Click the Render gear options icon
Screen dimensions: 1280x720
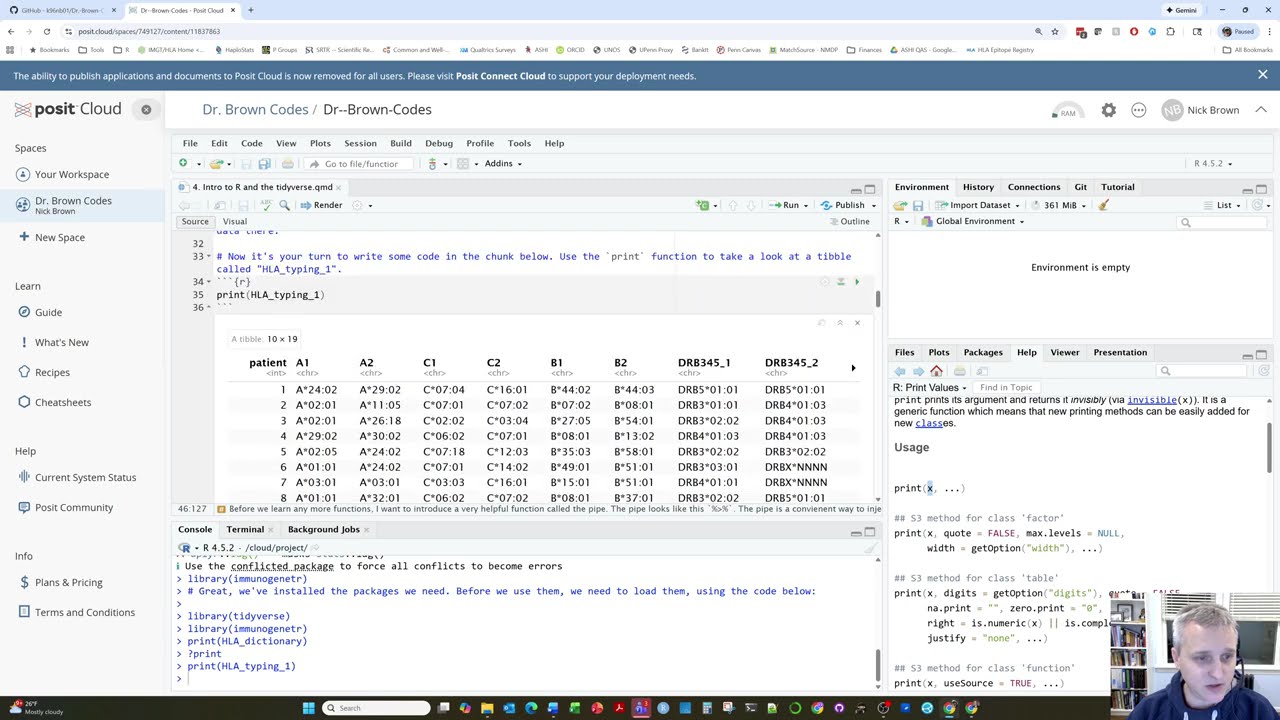pos(358,205)
